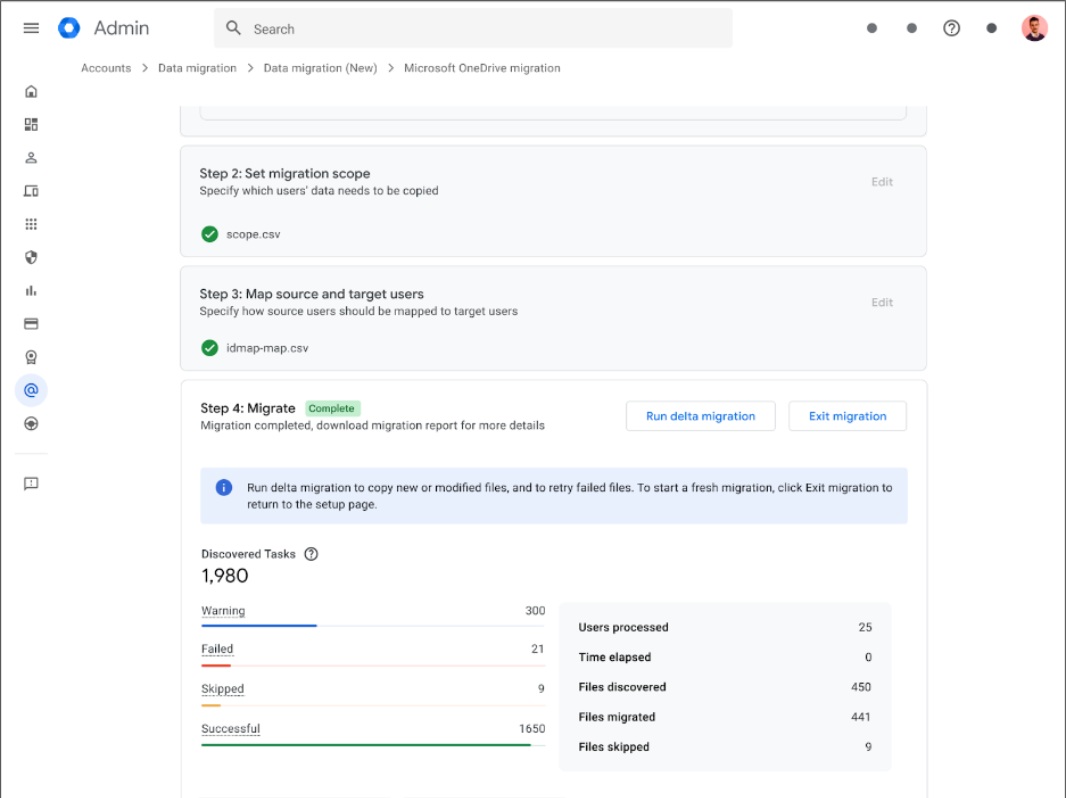Open the Failed tasks link

[217, 648]
